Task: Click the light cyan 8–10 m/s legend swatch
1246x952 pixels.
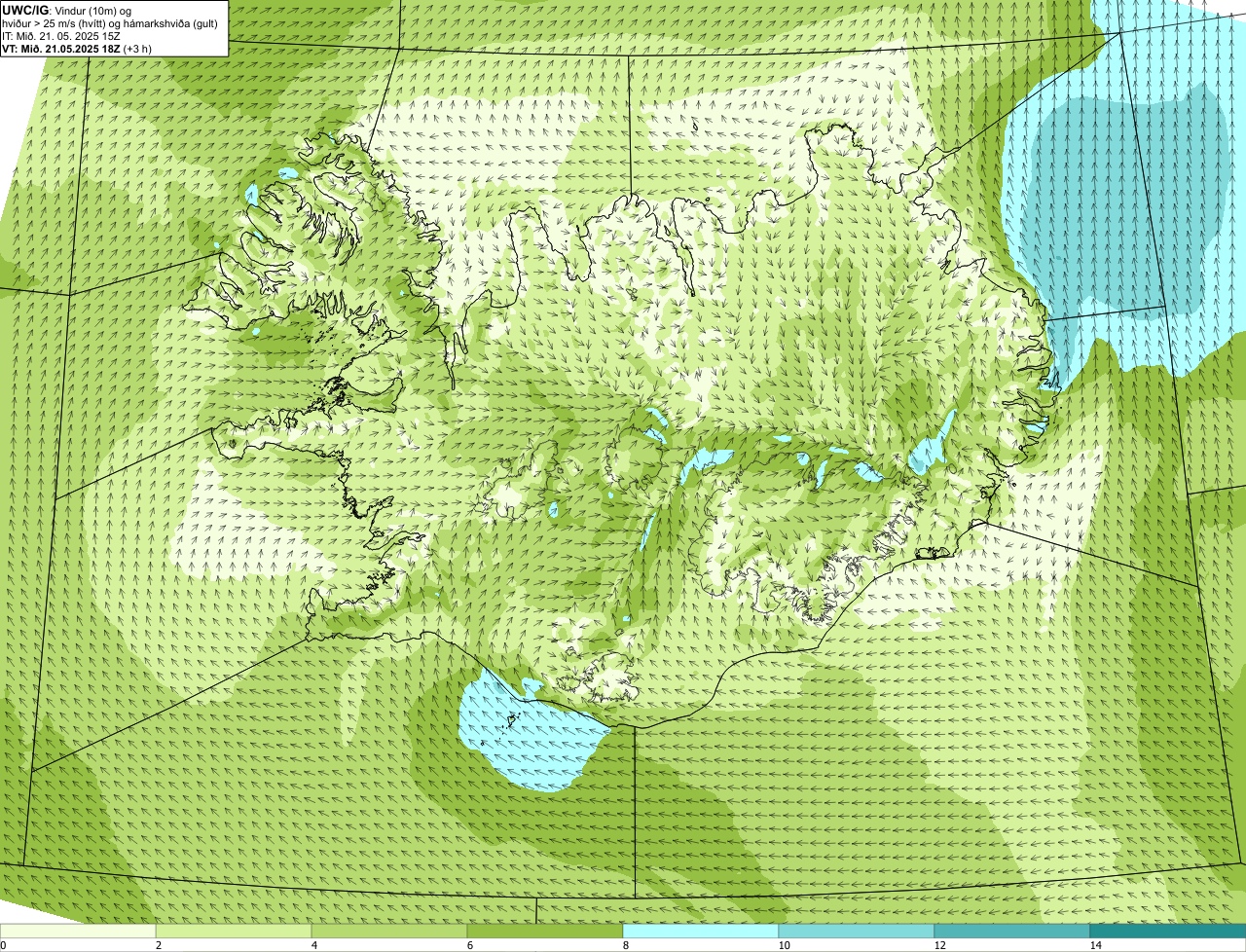Action: pyautogui.click(x=701, y=931)
